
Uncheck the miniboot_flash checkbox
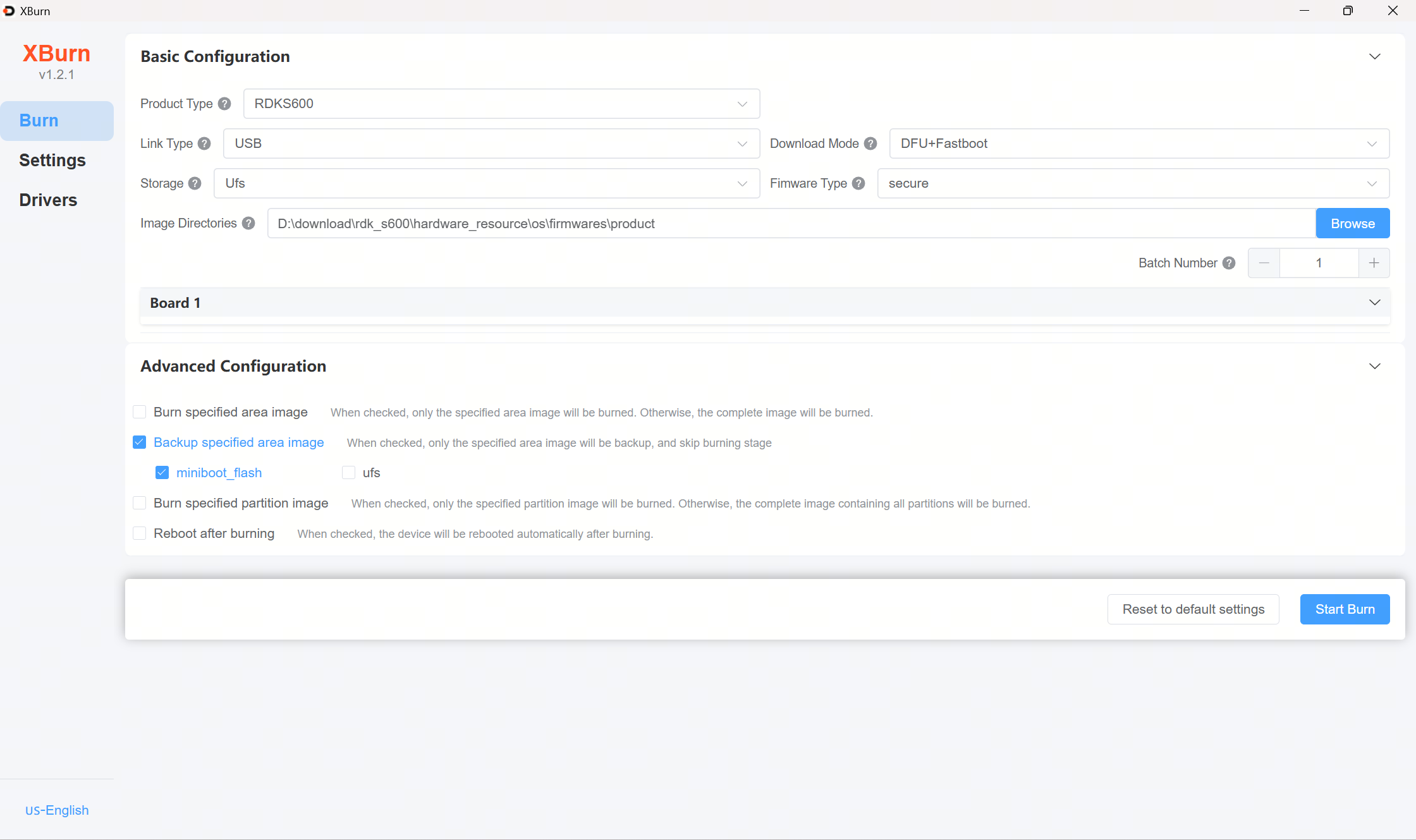point(162,473)
